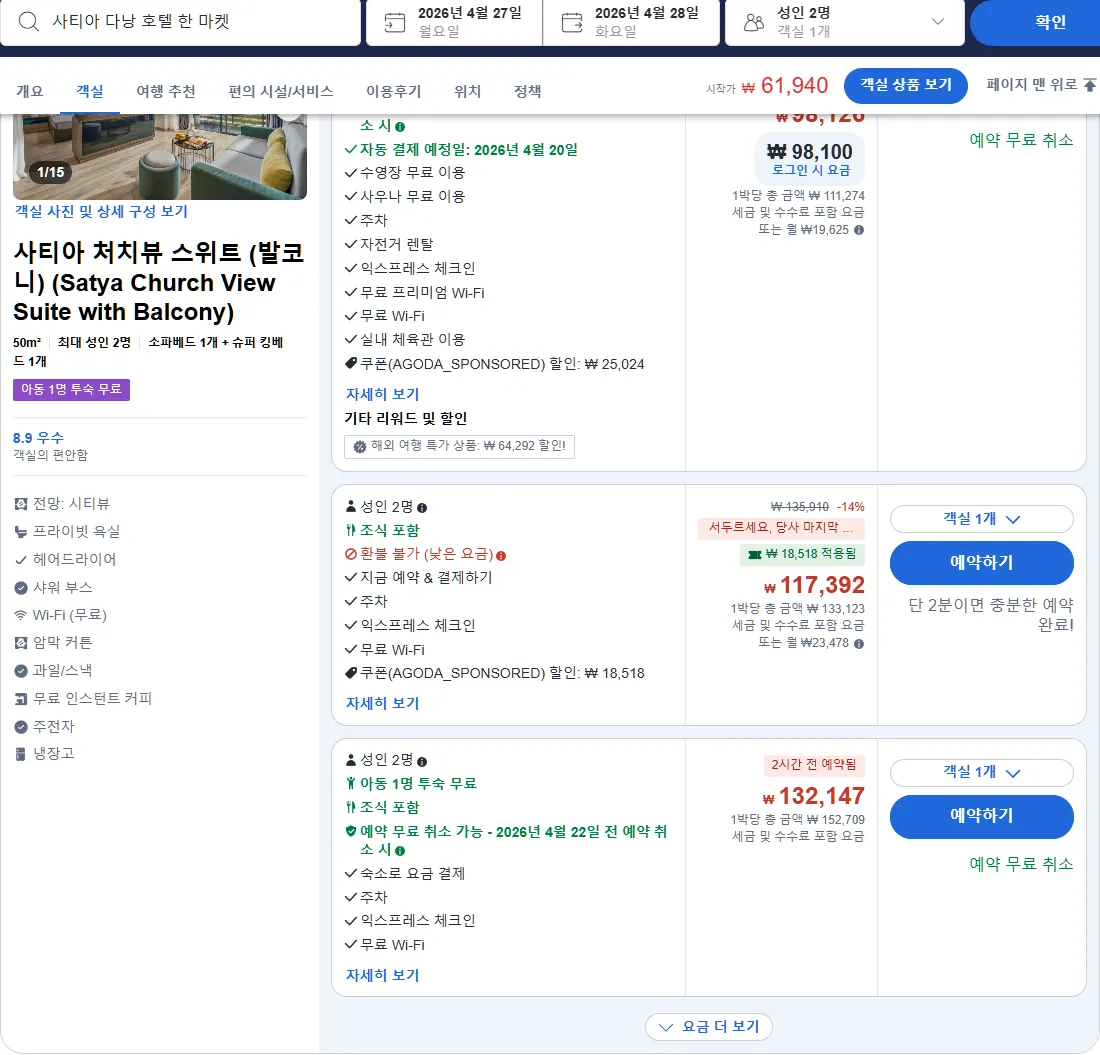The width and height of the screenshot is (1100, 1055).
Task: Click info icon beside 월 ₩19,625
Action: (x=859, y=230)
